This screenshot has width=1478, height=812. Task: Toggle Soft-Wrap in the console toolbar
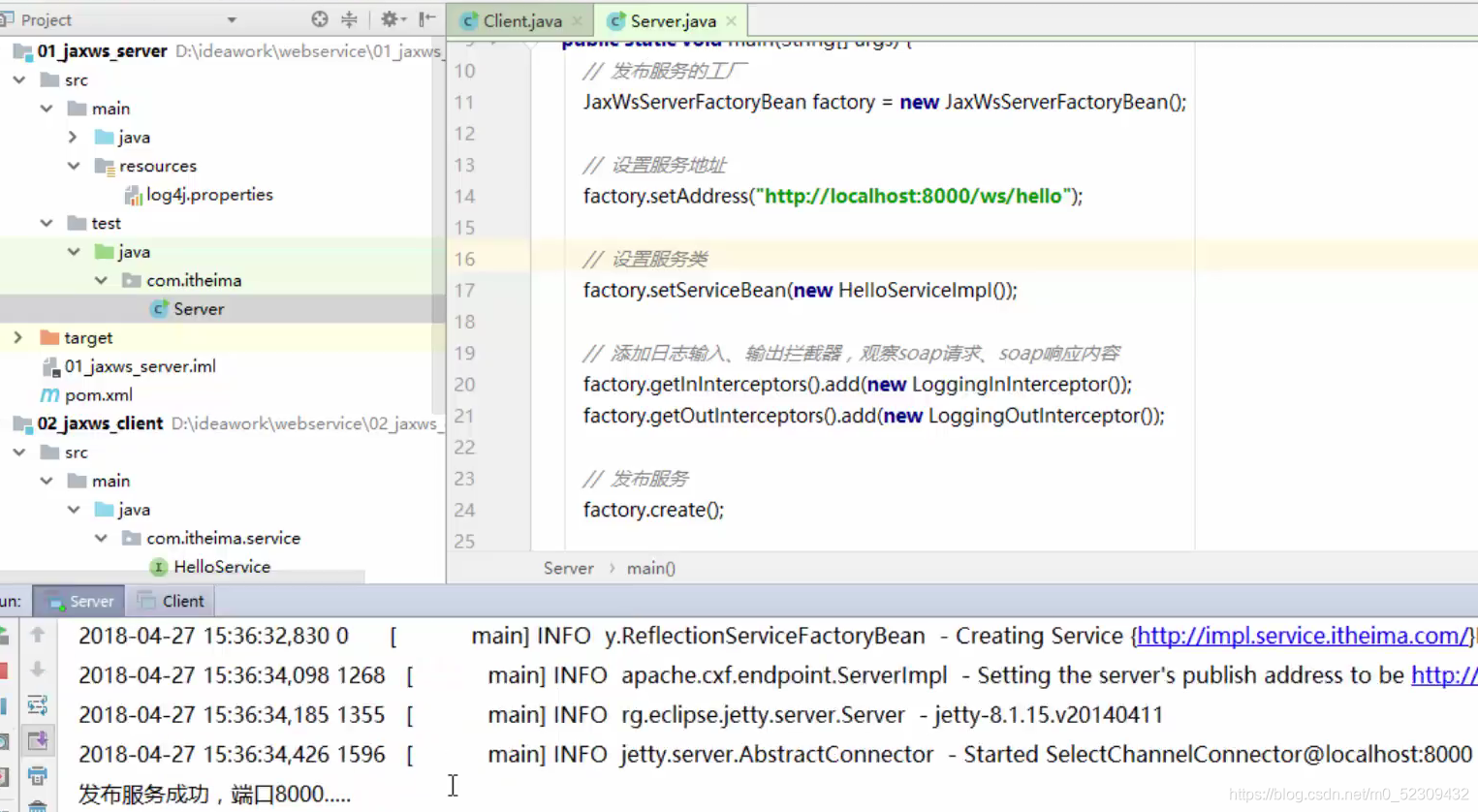39,704
